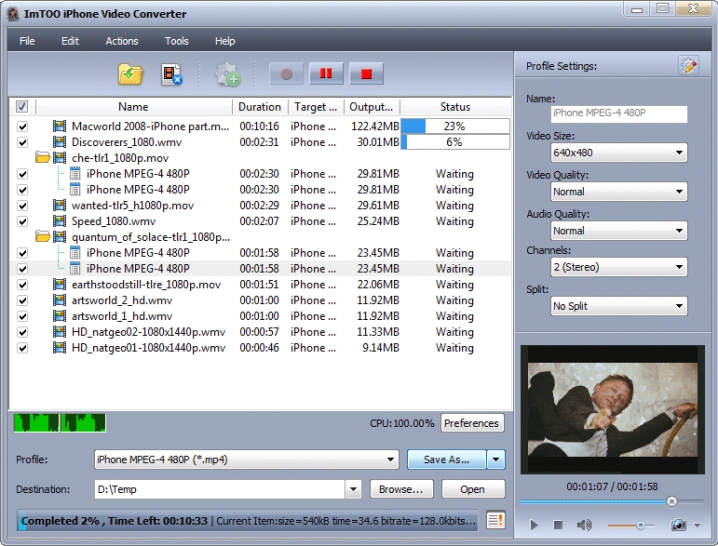Uncheck the Speed_1080.wmv file checkbox
Screen dimensions: 718x546
23,222
